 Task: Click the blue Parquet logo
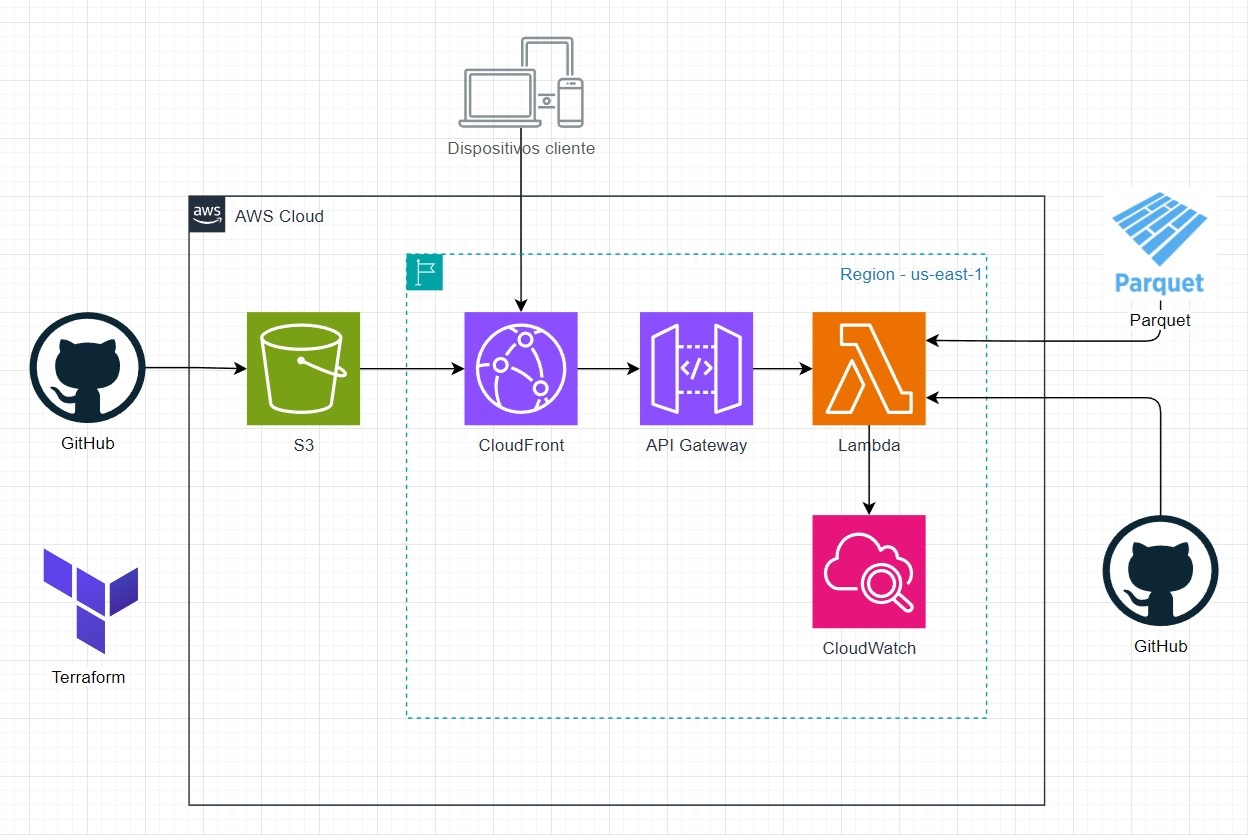pos(1160,244)
